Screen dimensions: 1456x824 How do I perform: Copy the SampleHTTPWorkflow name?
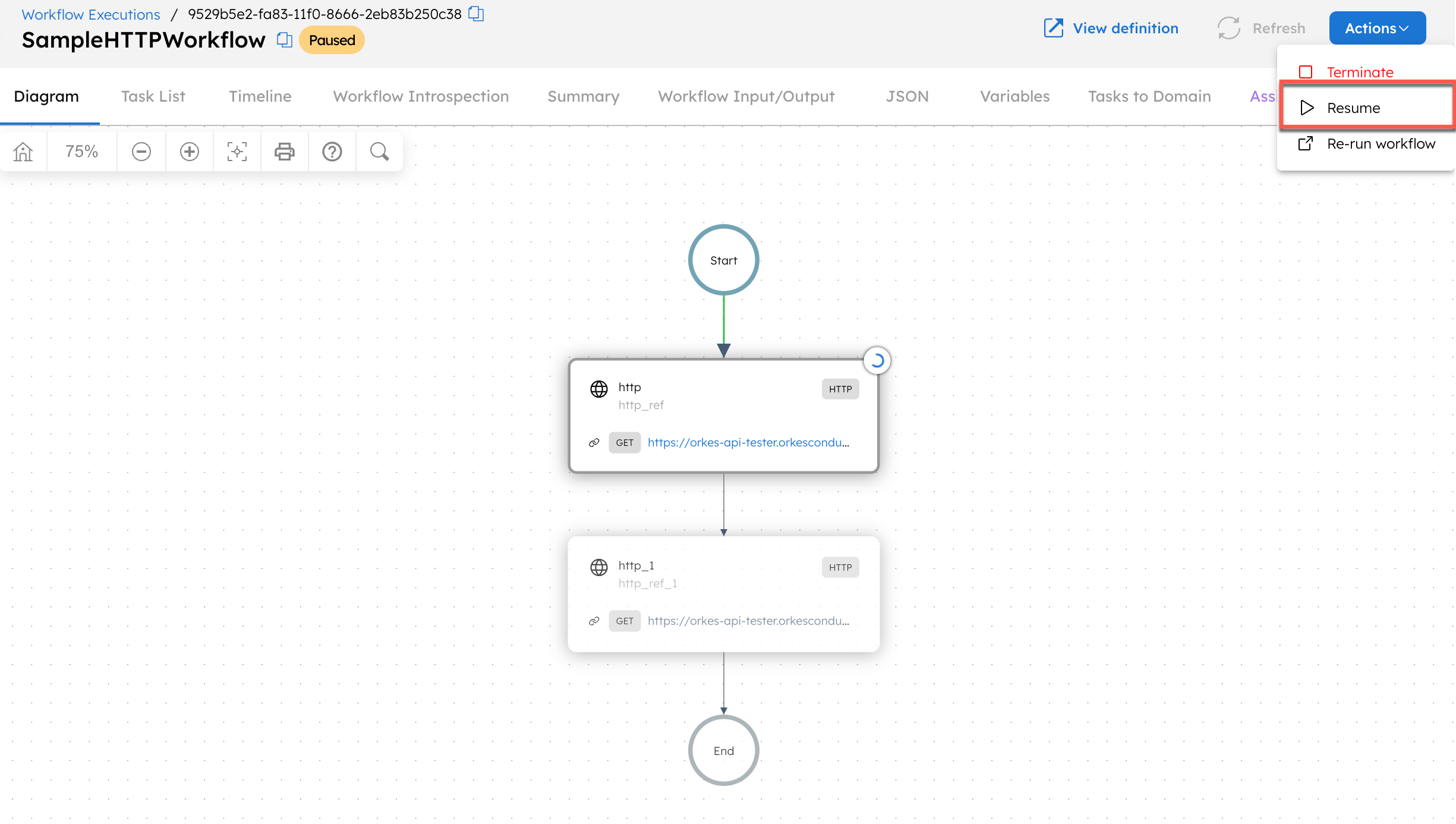coord(285,40)
